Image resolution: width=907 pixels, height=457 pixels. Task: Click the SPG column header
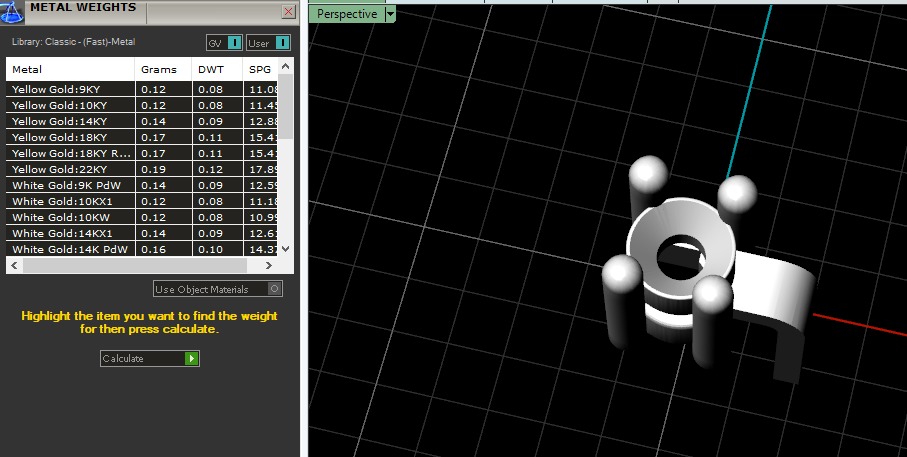pos(260,69)
